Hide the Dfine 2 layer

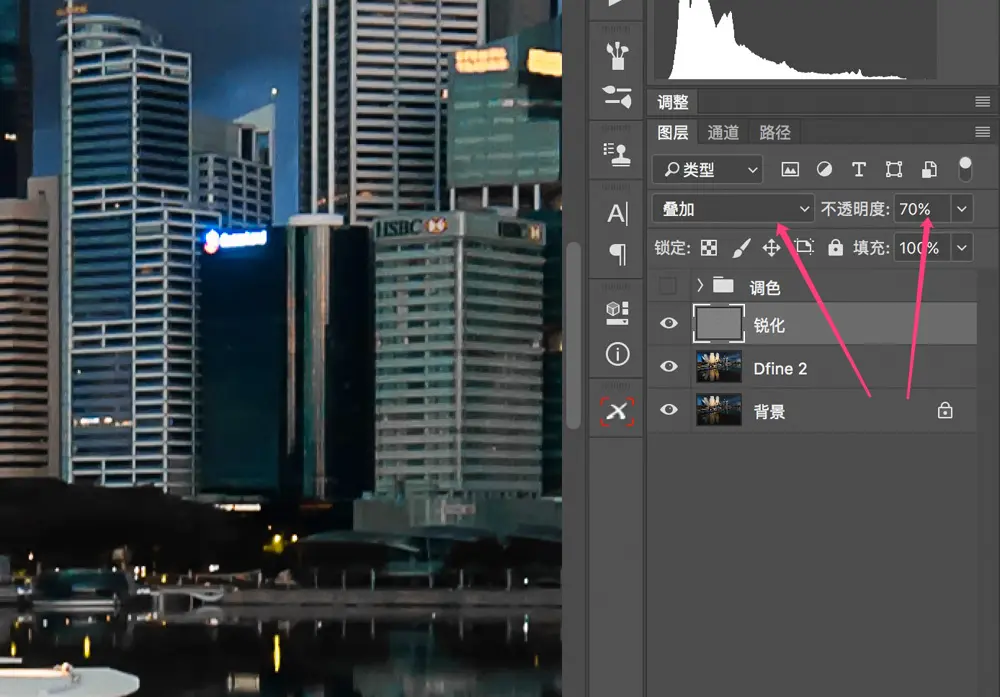click(x=668, y=366)
